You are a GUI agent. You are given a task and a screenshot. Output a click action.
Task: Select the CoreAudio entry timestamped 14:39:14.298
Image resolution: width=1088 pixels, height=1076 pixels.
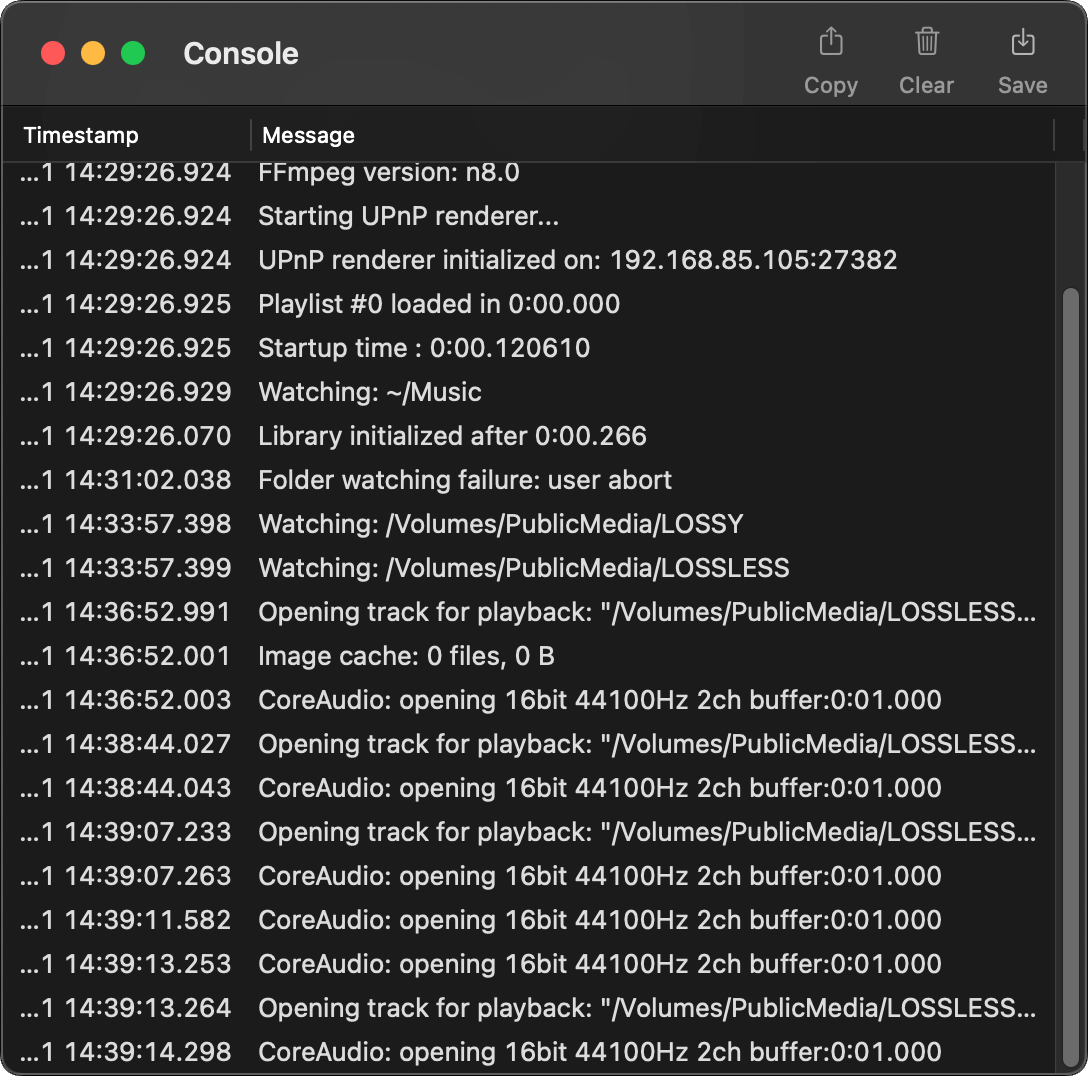pos(599,1053)
